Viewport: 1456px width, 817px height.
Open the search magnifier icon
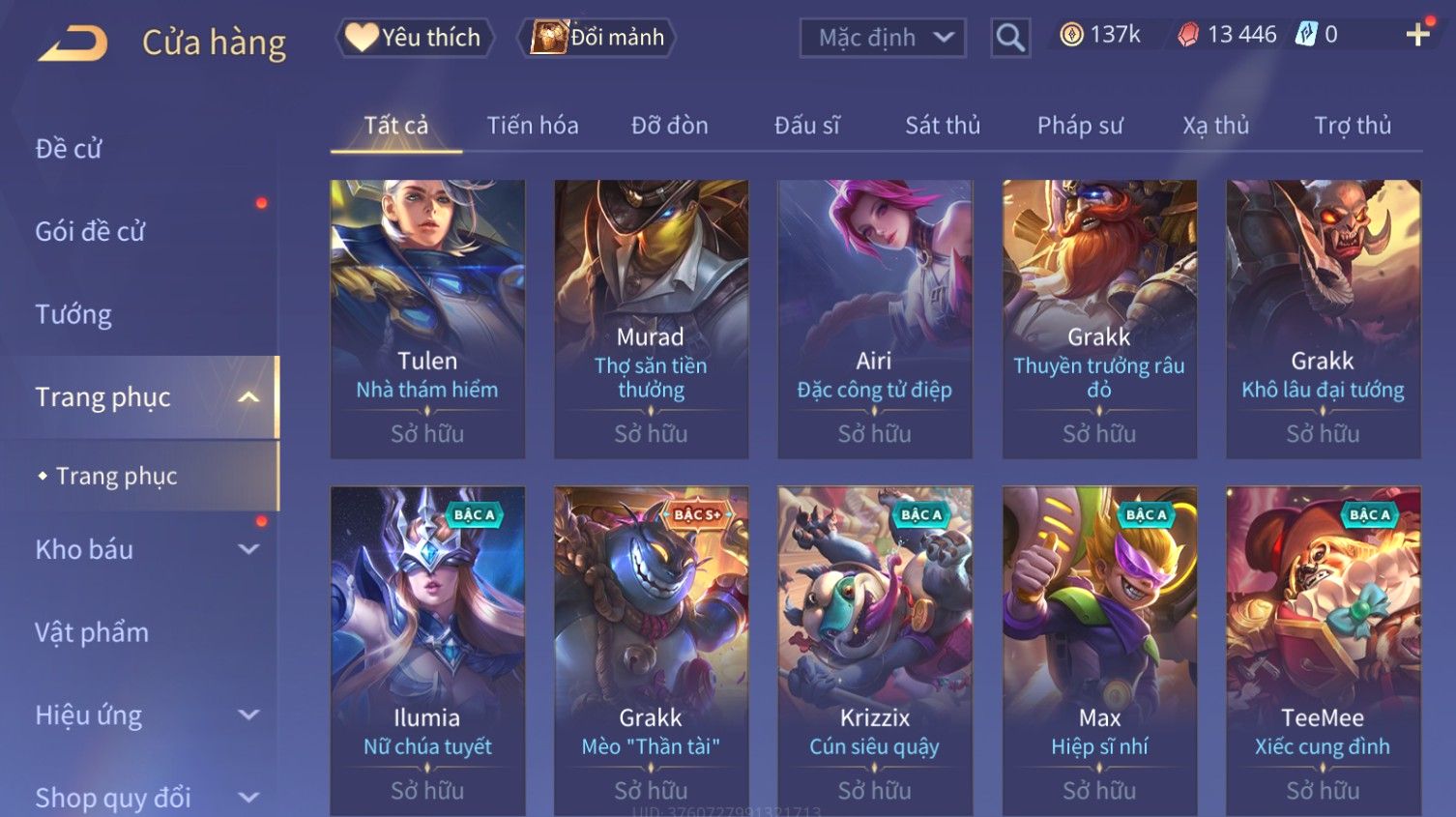(1010, 38)
